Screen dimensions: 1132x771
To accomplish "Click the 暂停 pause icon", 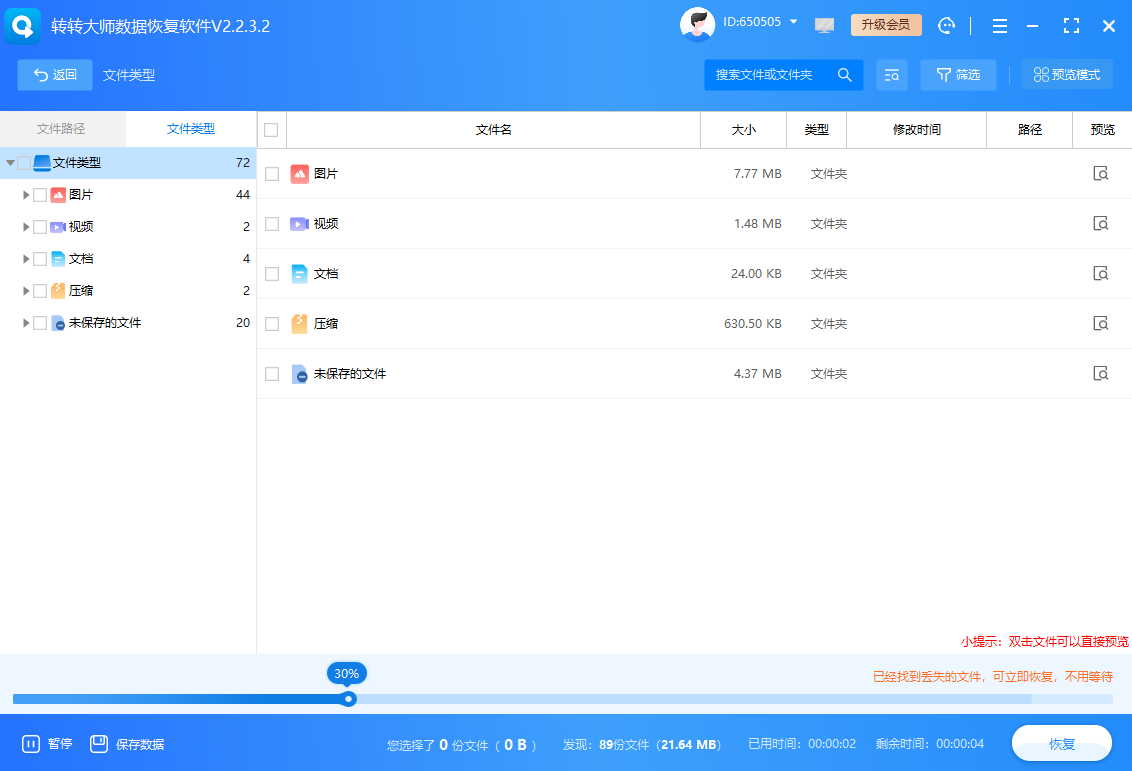I will click(x=32, y=743).
